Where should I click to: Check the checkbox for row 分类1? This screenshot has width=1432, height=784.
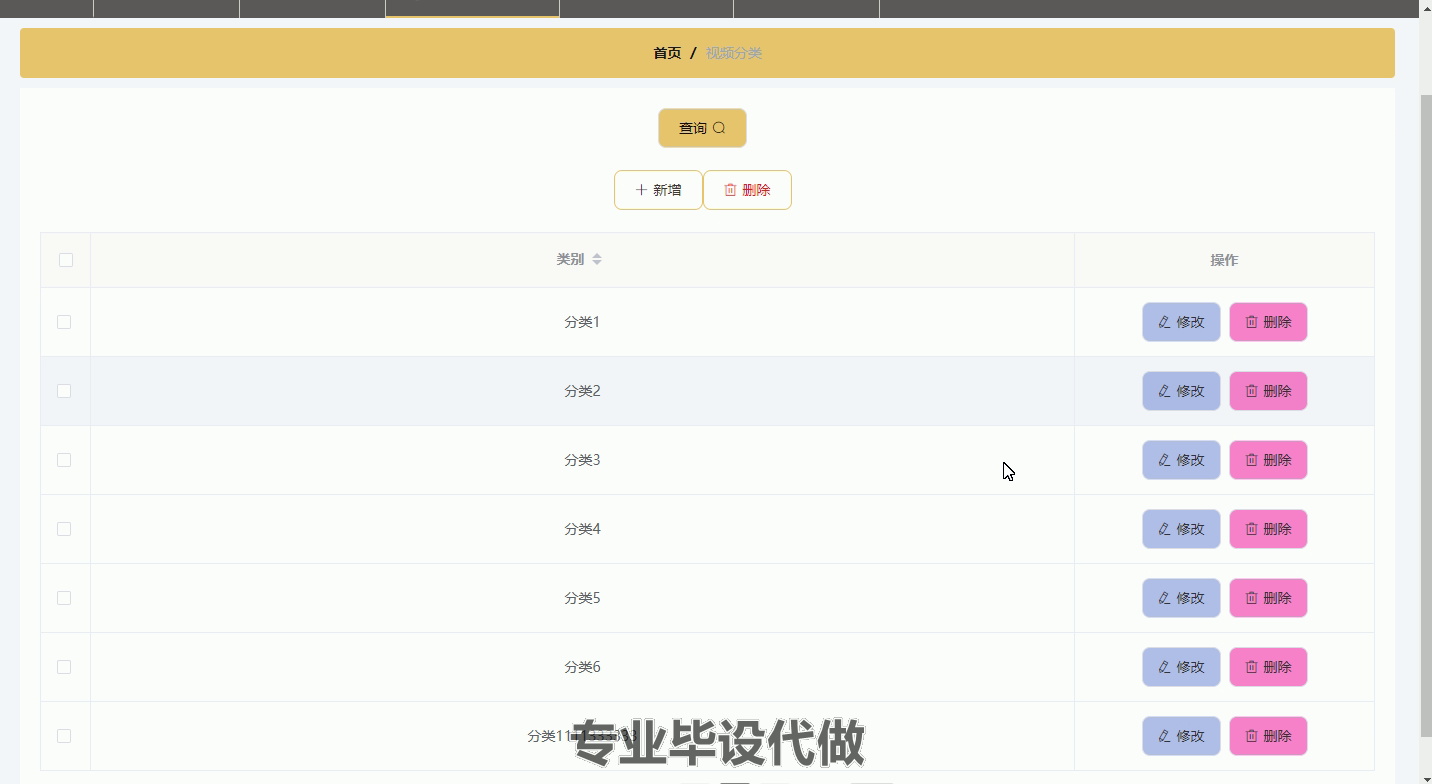pos(64,322)
